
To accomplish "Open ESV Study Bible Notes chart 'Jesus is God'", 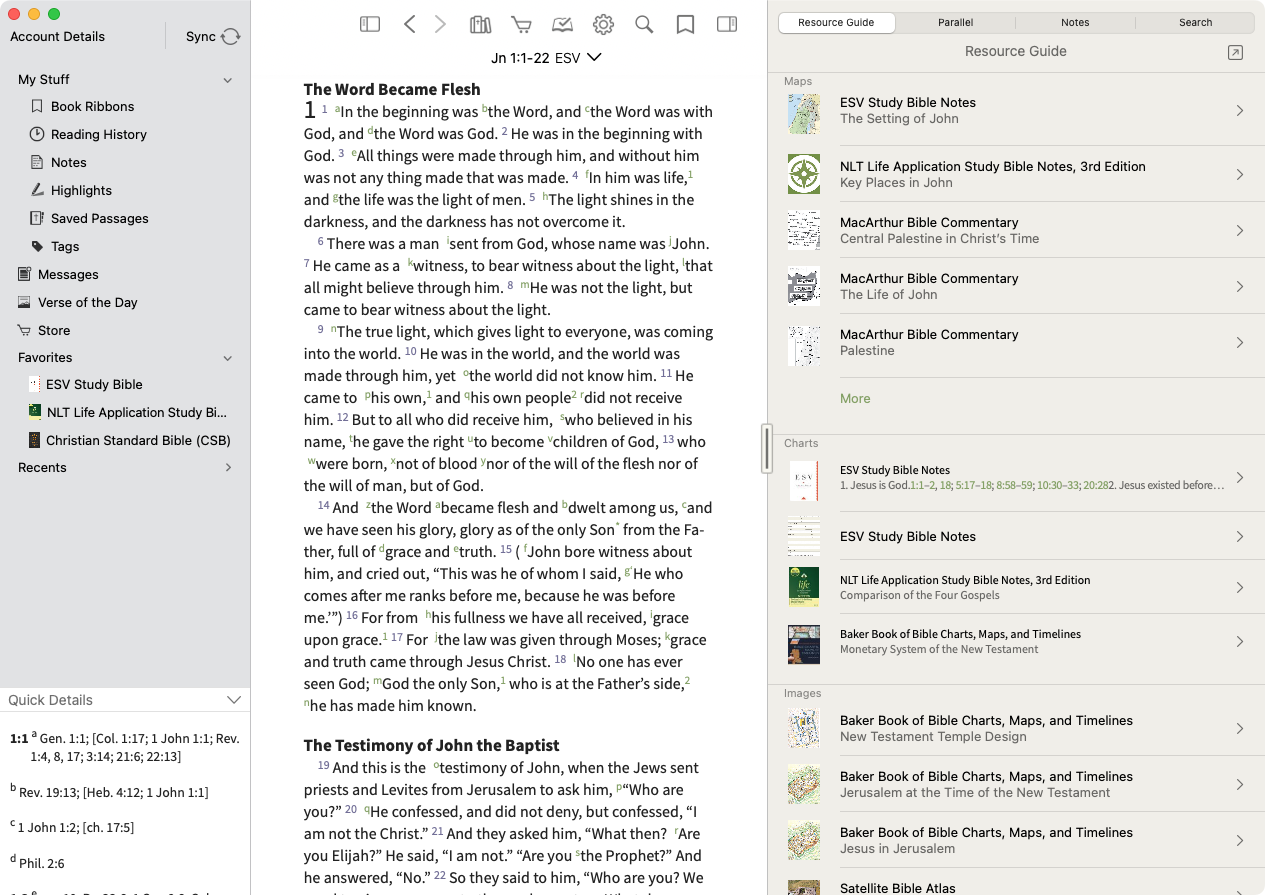I will (1016, 478).
